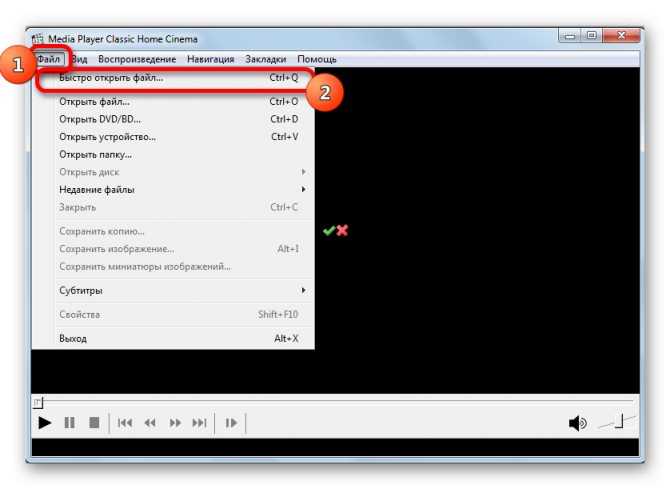This screenshot has height=489, width=670.
Task: Close the Media Player Classic window
Action: click(x=622, y=36)
